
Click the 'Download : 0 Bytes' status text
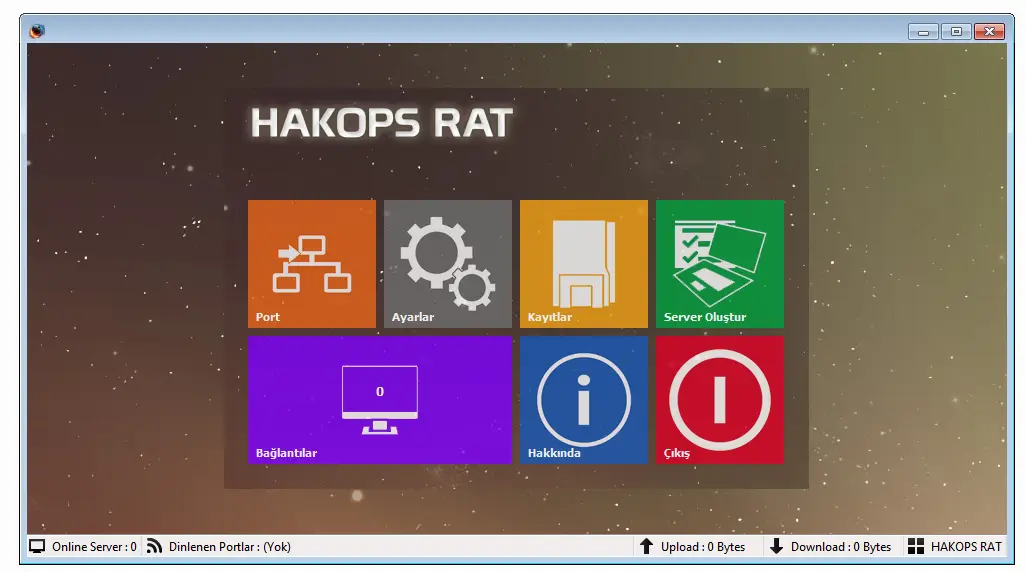coord(841,546)
